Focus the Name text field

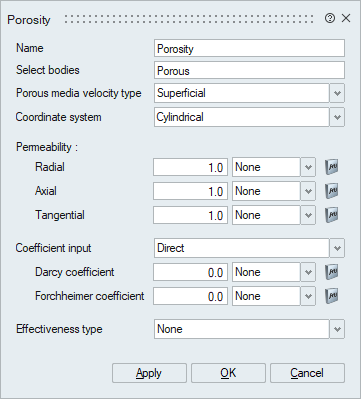[x=249, y=48]
